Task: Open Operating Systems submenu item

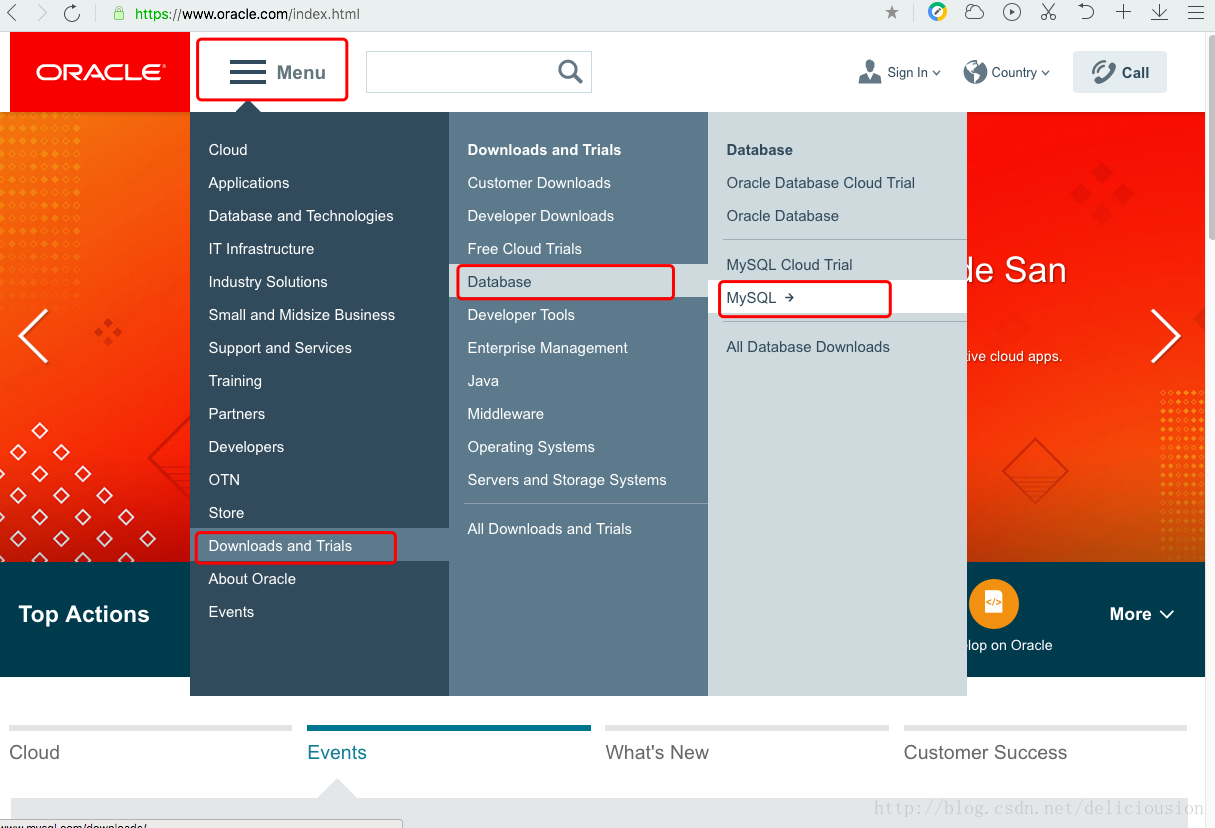Action: 531,447
